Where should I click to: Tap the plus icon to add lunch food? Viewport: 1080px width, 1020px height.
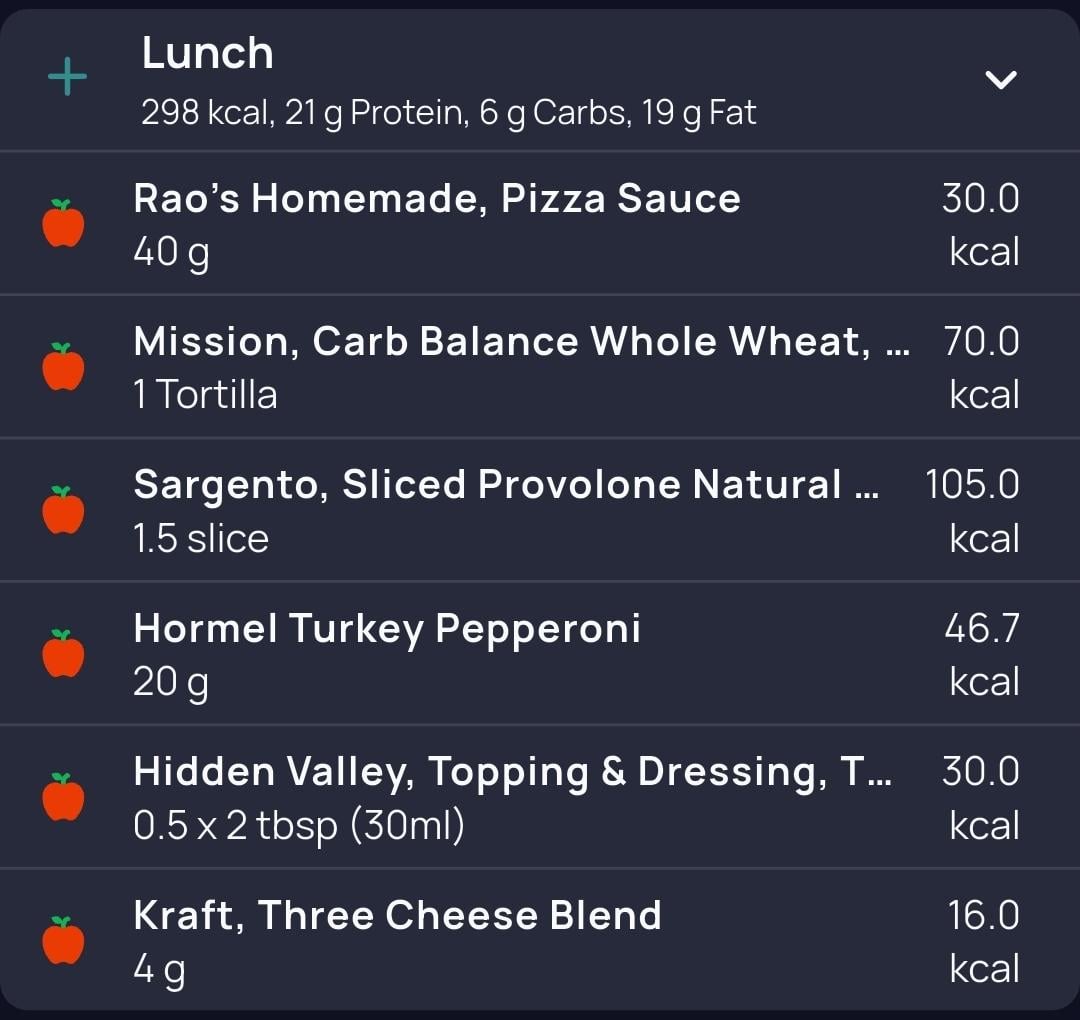[x=68, y=76]
